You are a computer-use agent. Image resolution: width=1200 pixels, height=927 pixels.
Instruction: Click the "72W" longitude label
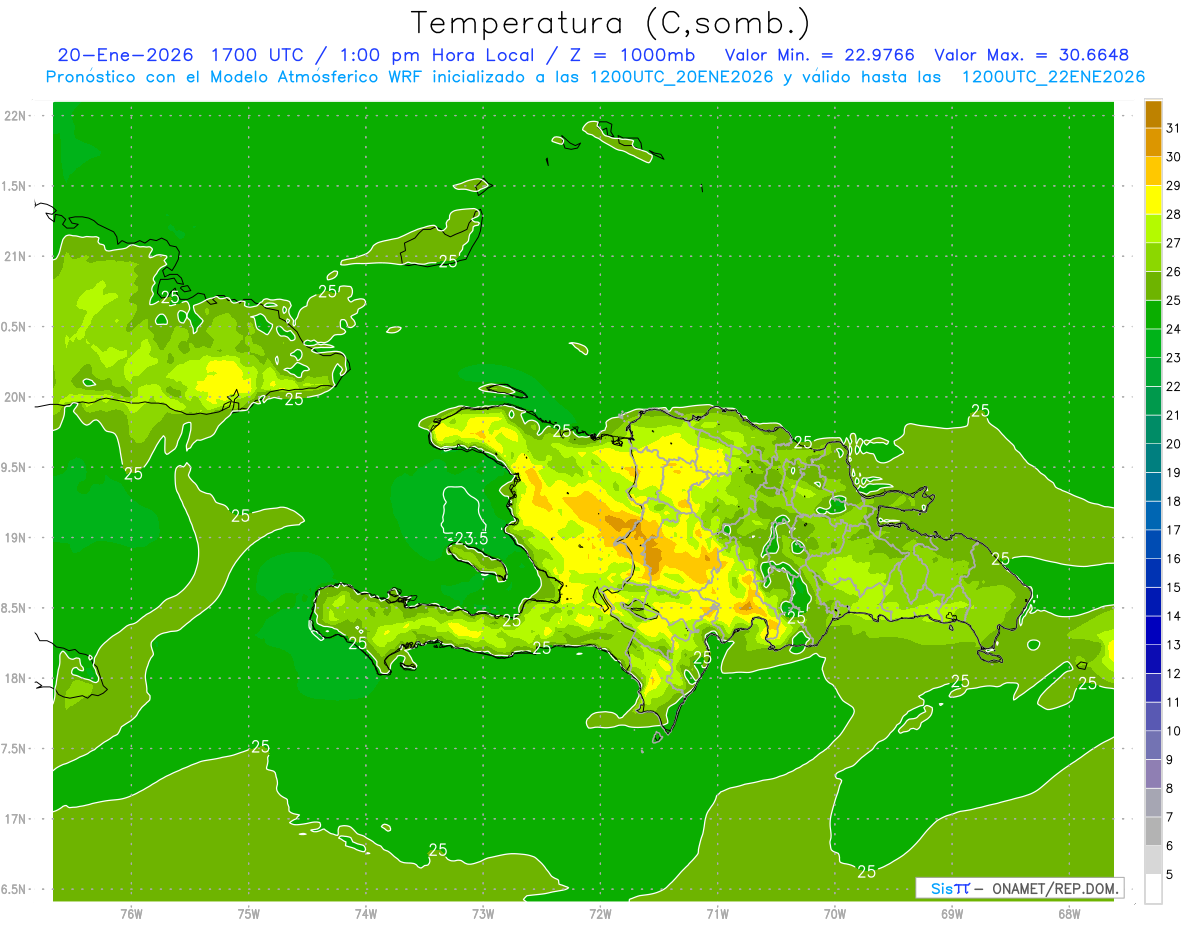click(x=600, y=913)
